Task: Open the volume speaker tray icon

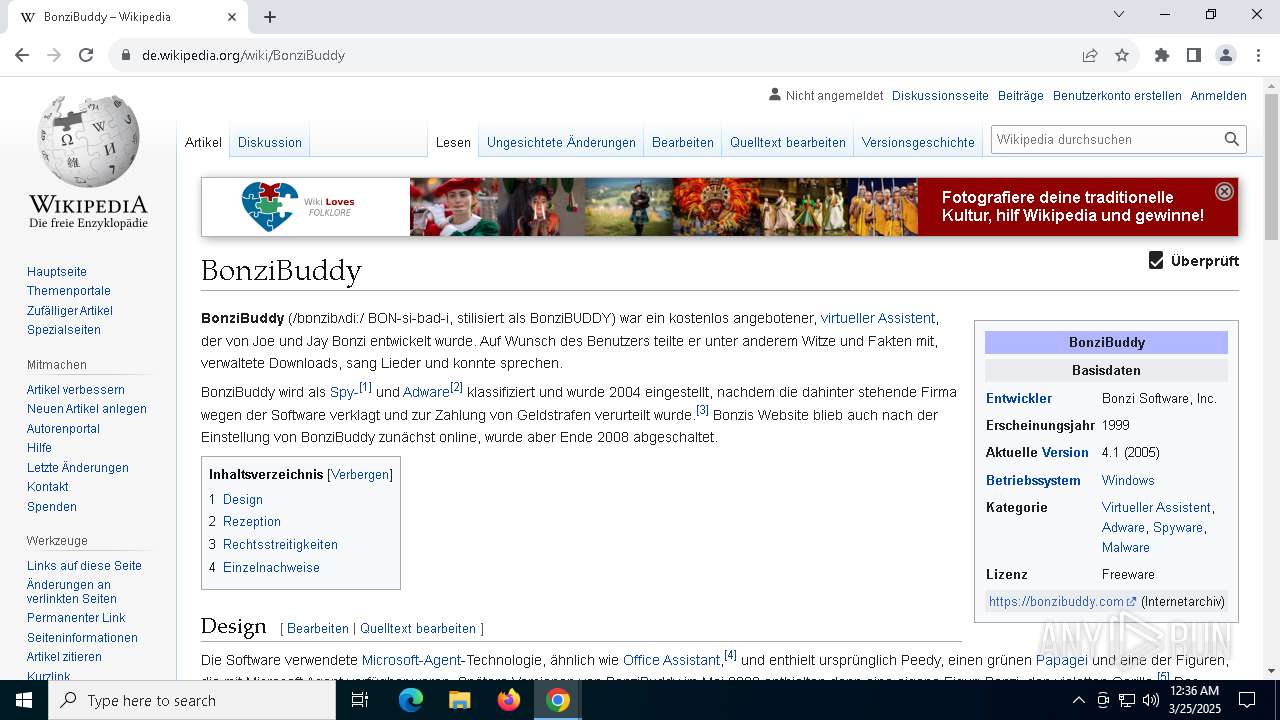Action: click(1151, 700)
